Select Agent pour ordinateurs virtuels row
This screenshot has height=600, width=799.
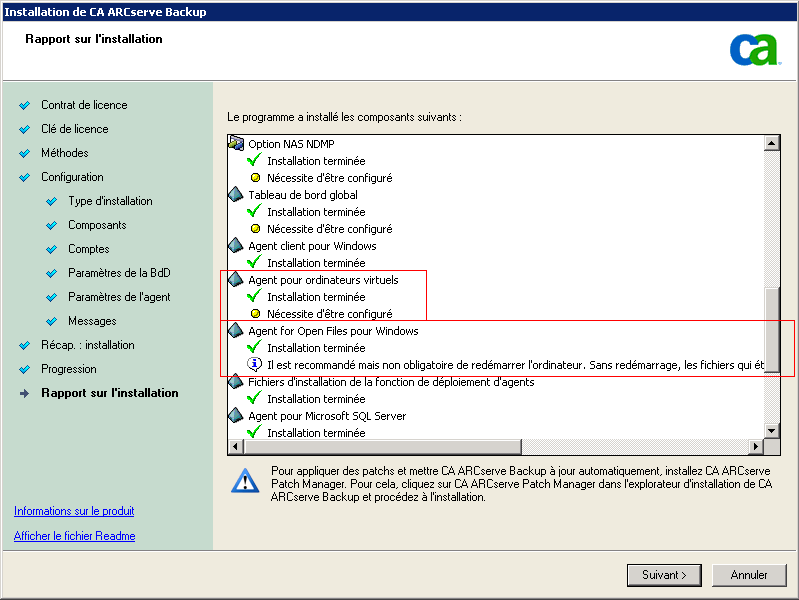point(323,280)
